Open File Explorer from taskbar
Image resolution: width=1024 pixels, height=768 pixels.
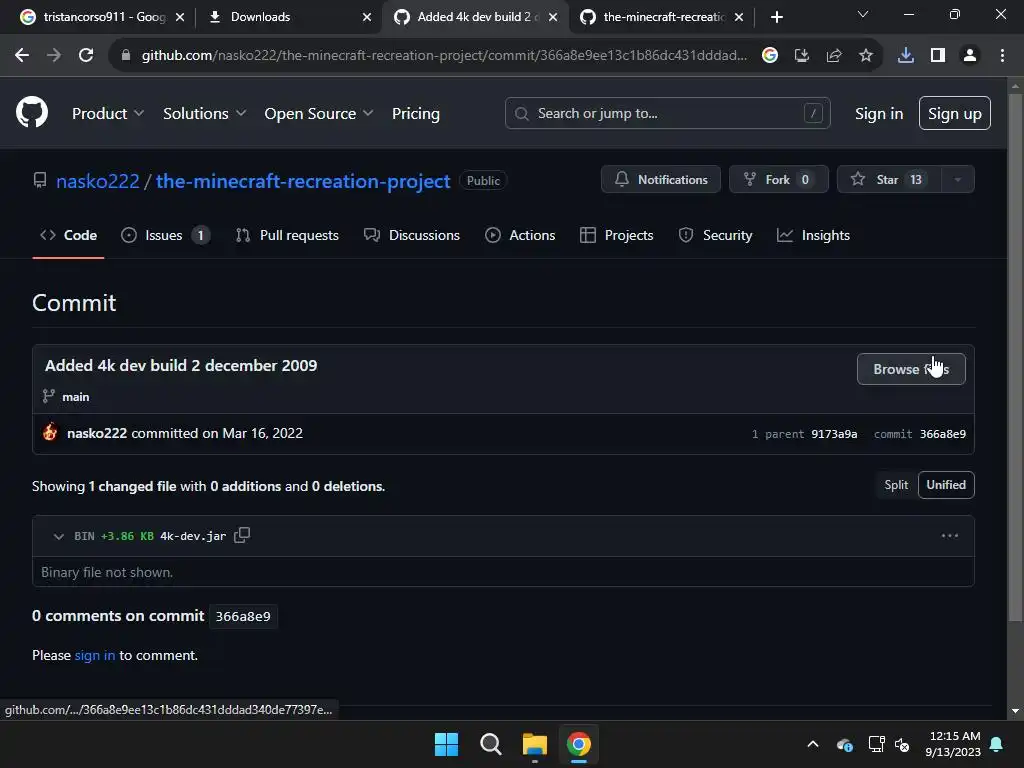[x=534, y=744]
